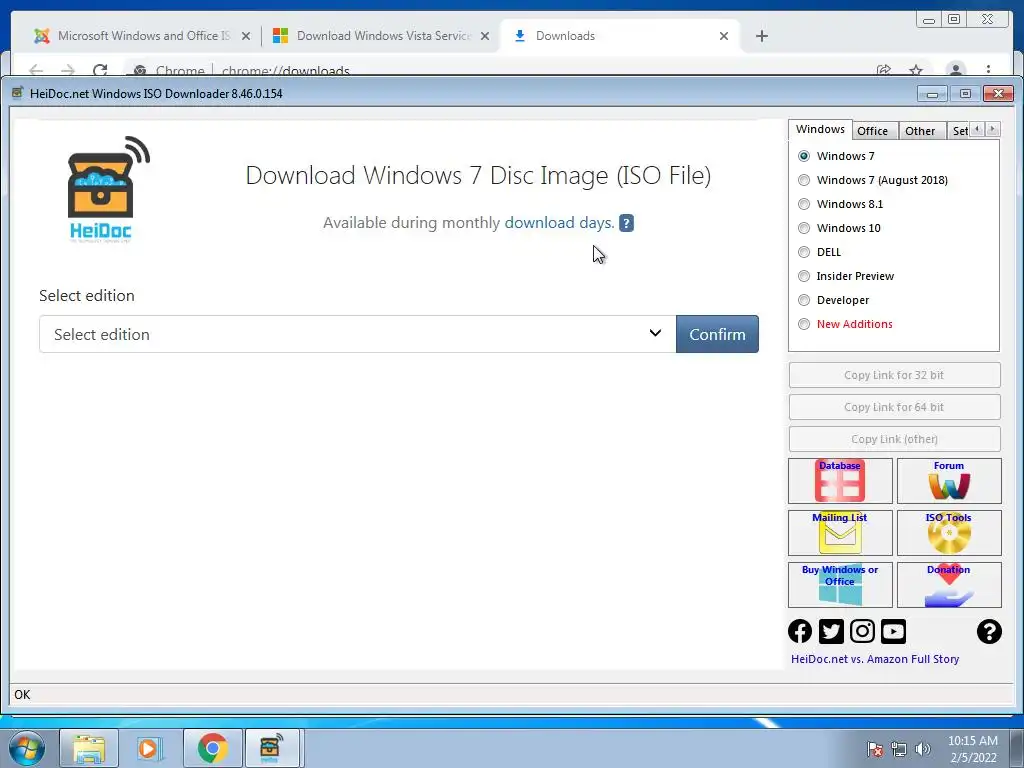This screenshot has width=1024, height=768.
Task: Open the Action Center flag tray icon
Action: point(875,749)
